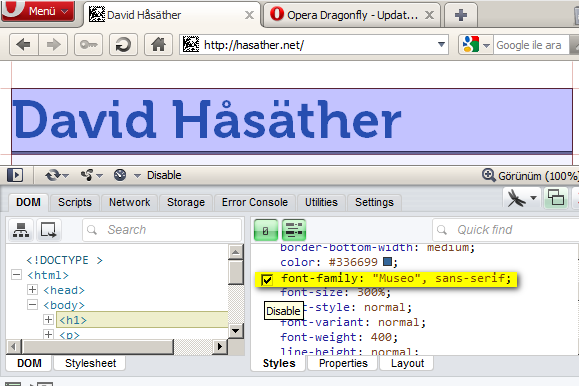
Task: Go forward with the browser forward arrow
Action: [53, 45]
